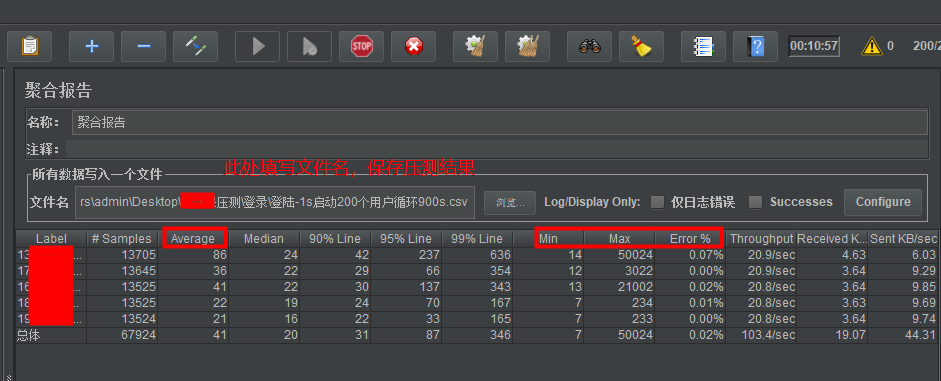Open Search with binoculars icon
Screen dimensions: 941x381
pos(590,46)
